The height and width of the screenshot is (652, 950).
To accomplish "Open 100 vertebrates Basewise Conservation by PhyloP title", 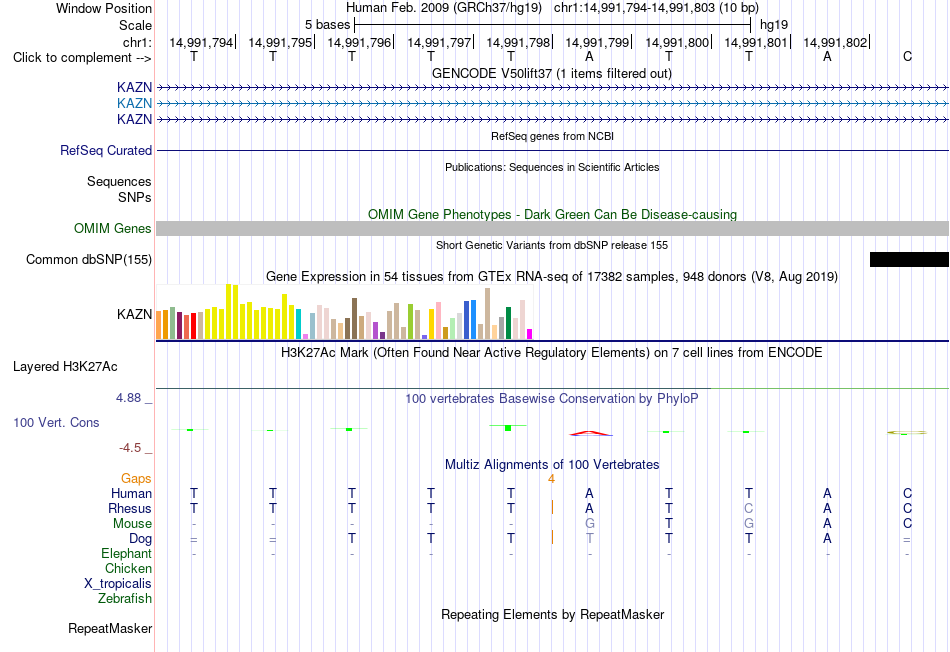I will [551, 399].
